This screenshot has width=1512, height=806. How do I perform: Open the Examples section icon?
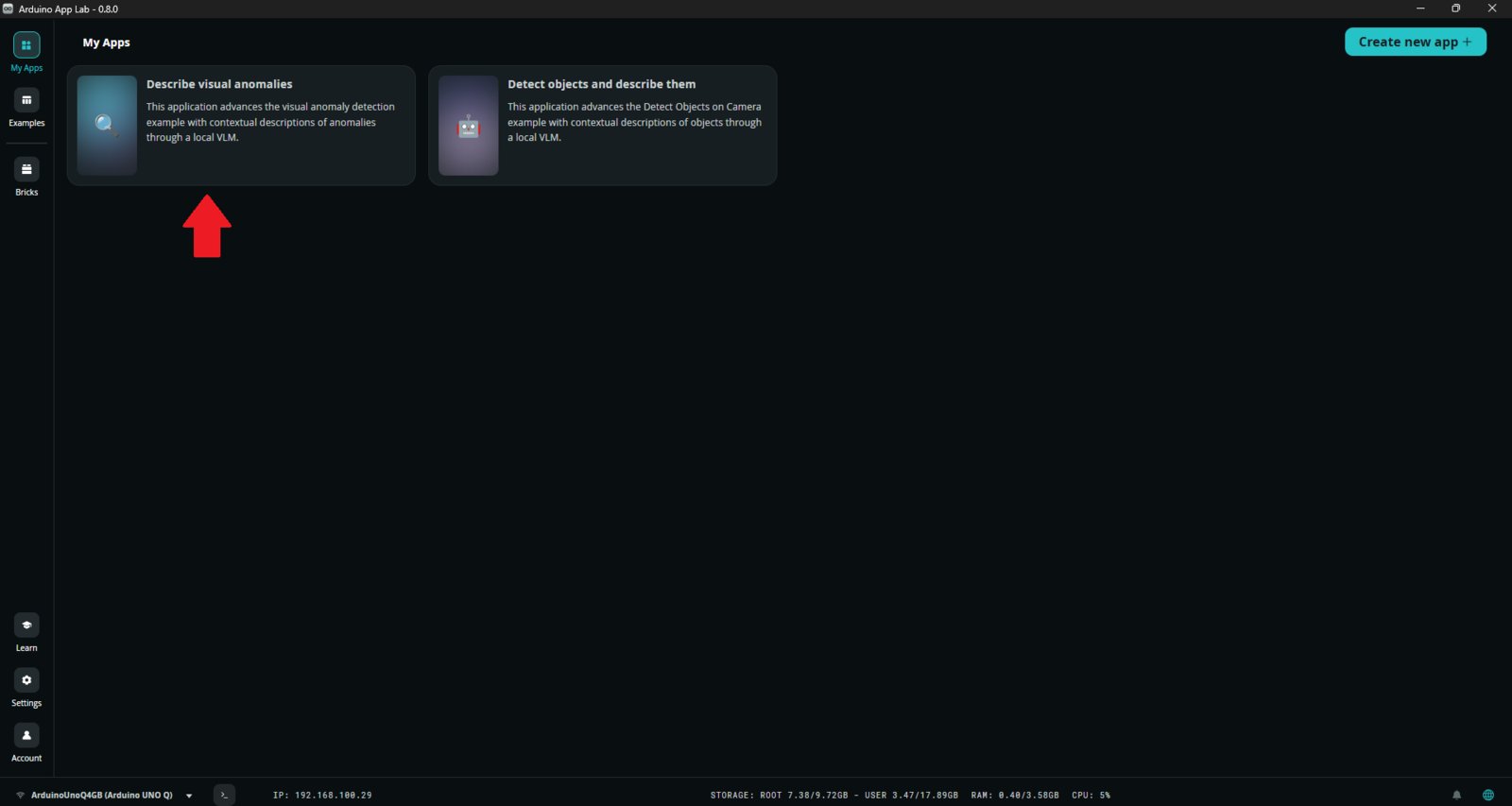tap(26, 100)
